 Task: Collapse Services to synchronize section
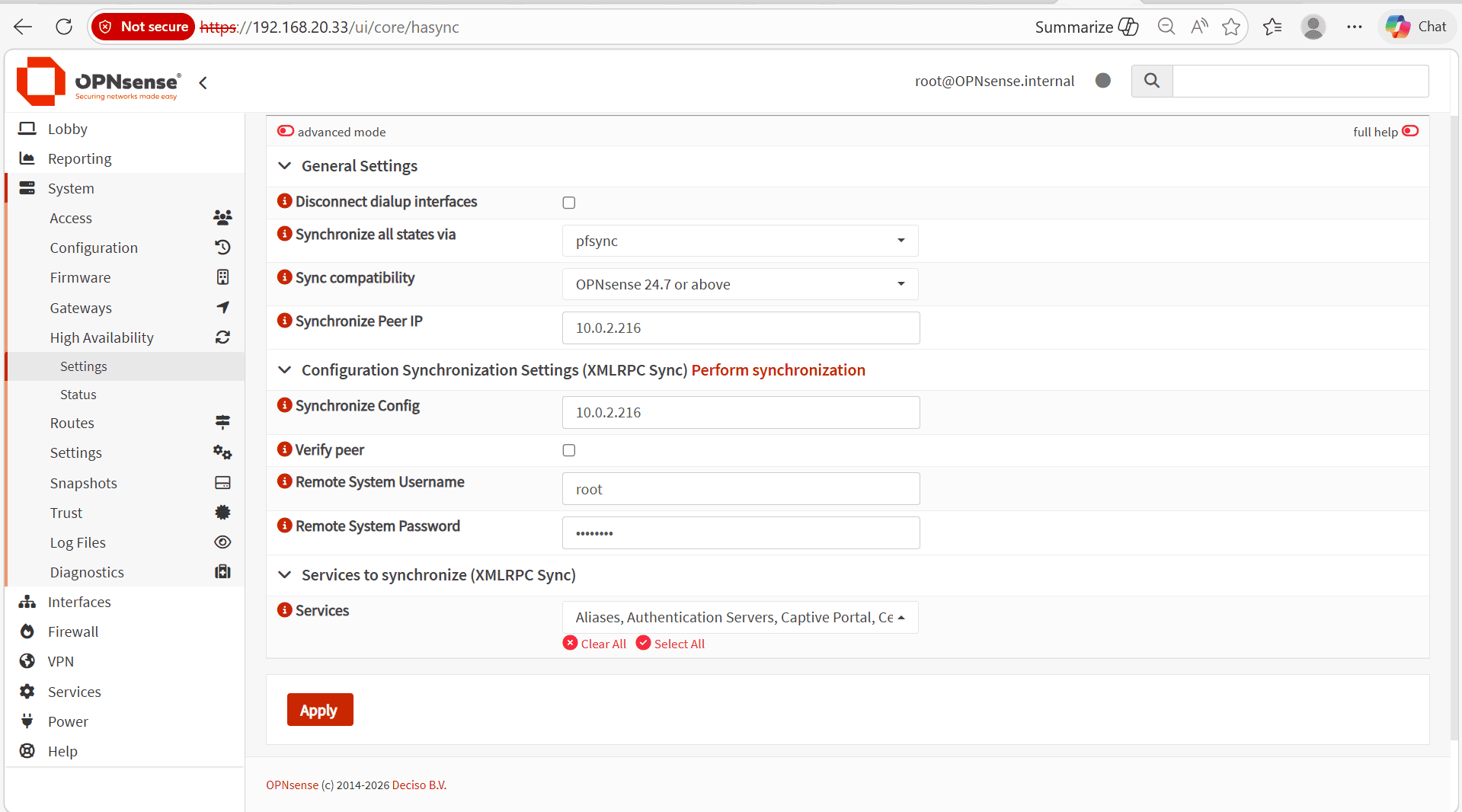285,575
